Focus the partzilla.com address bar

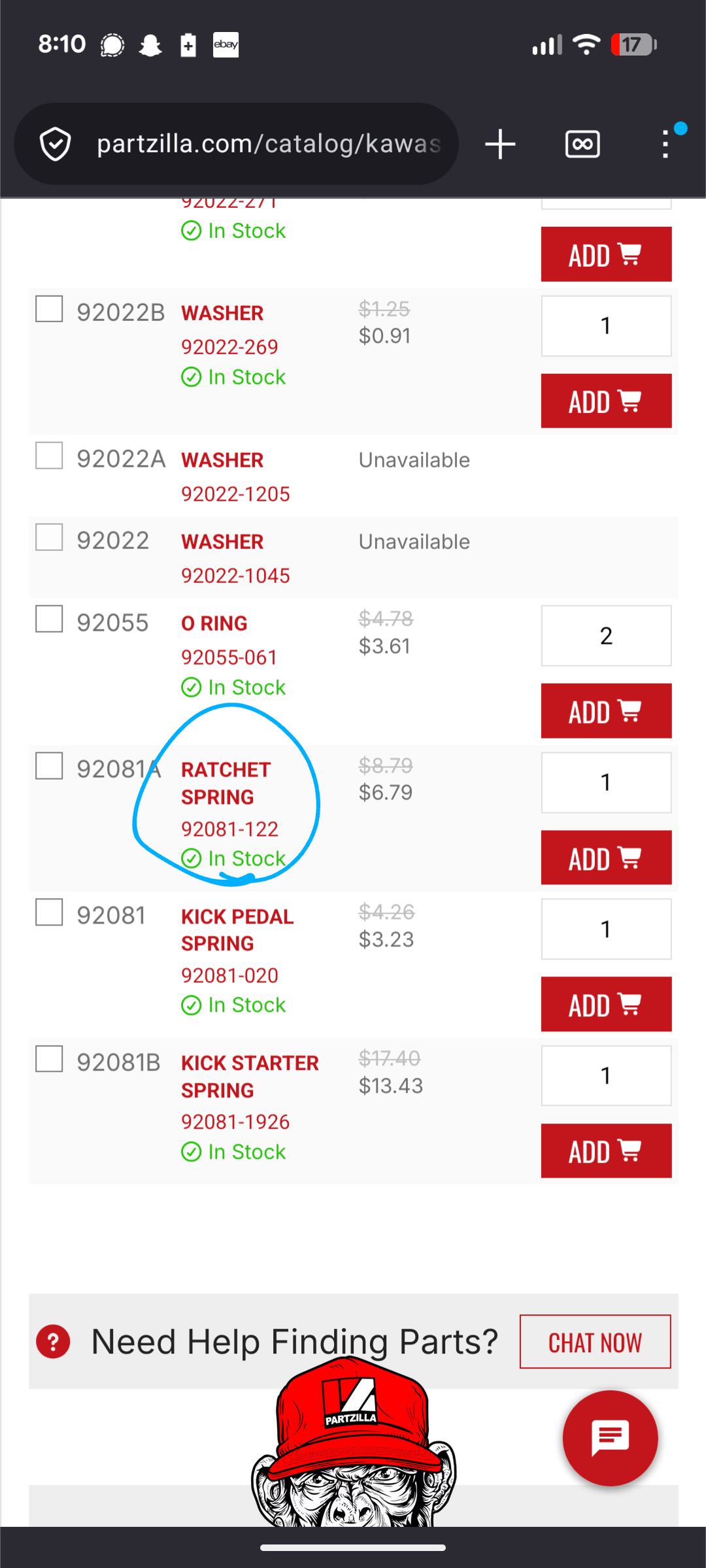tap(268, 144)
